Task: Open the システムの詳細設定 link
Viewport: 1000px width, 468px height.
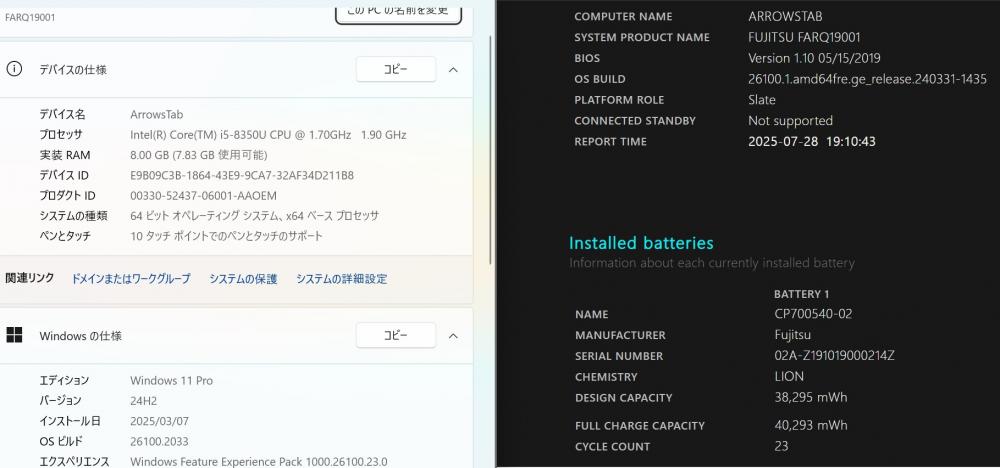Action: coord(341,279)
